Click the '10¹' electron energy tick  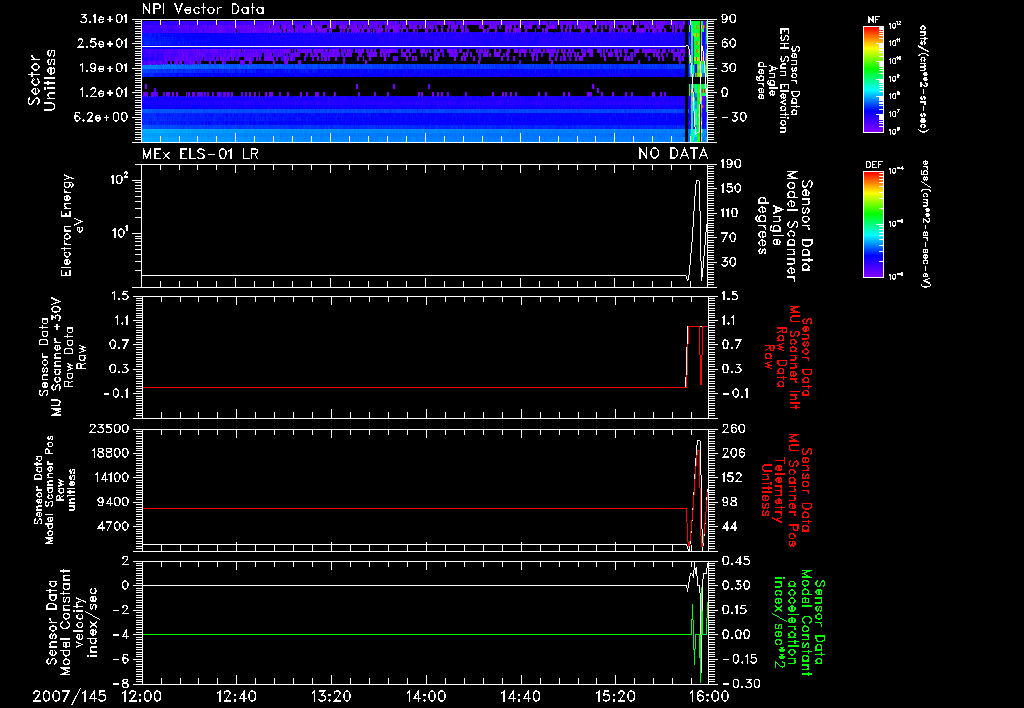120,234
